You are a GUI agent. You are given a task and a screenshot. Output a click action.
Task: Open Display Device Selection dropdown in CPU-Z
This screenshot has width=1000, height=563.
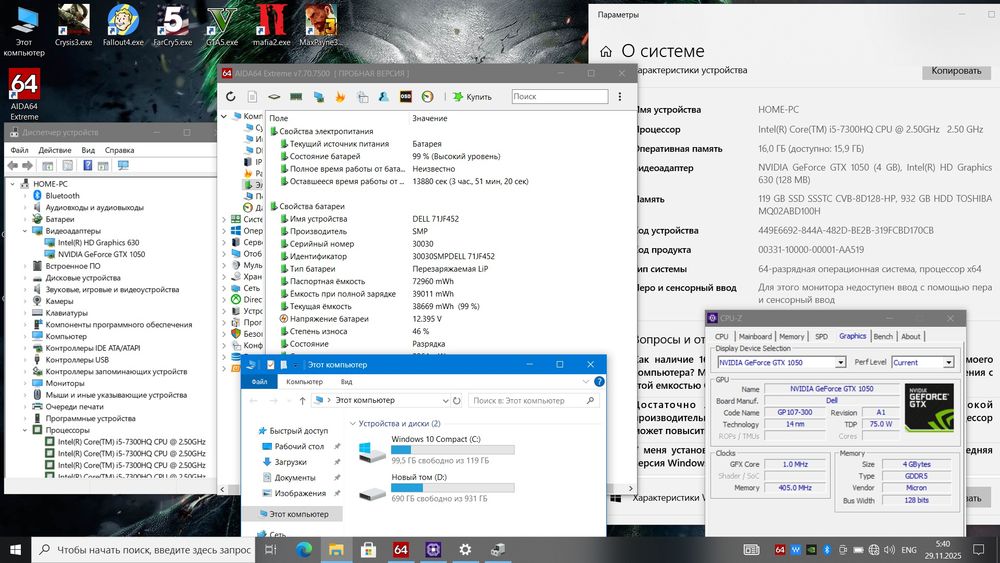pos(841,363)
